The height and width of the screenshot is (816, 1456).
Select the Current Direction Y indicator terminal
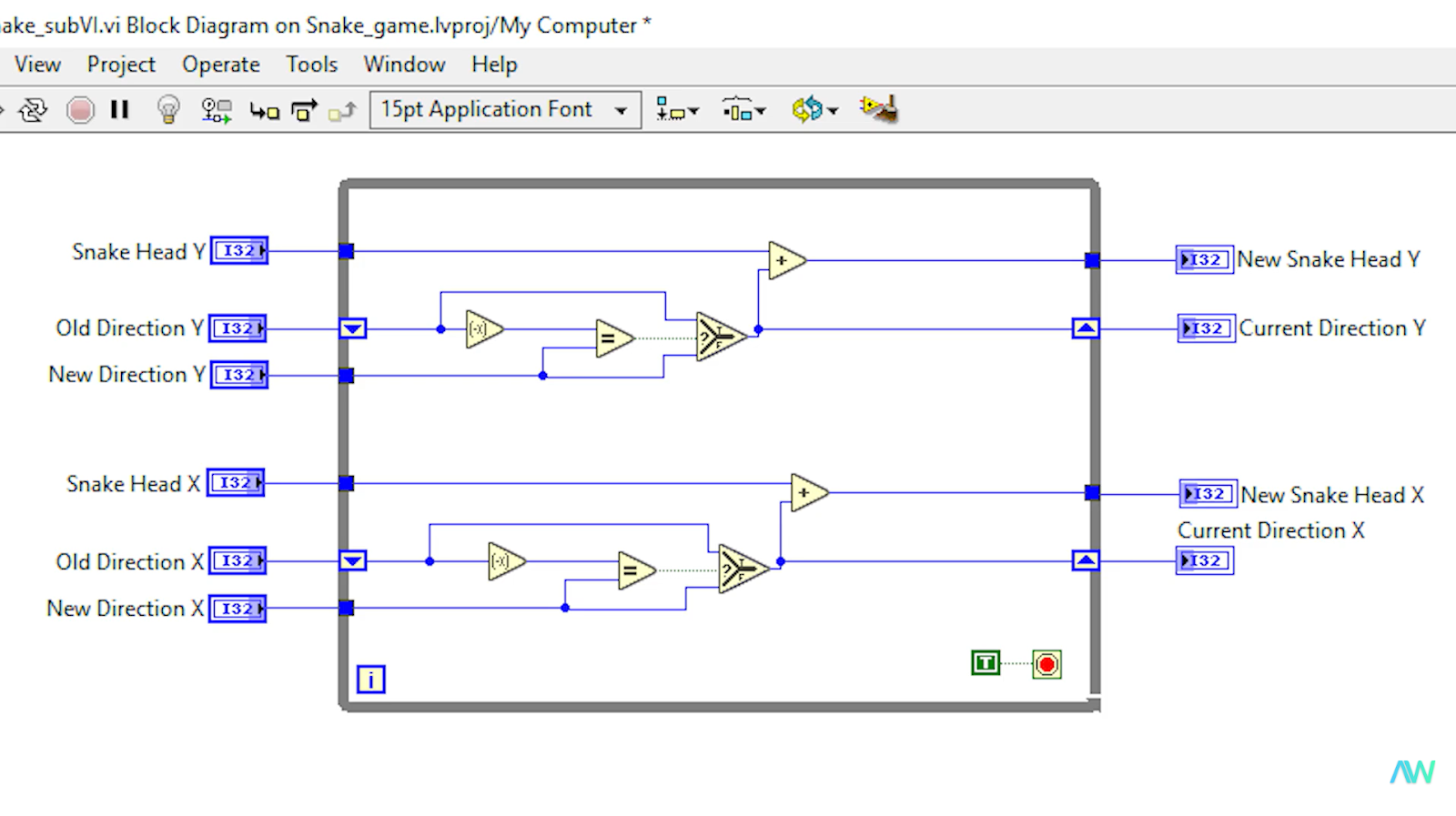(1207, 328)
